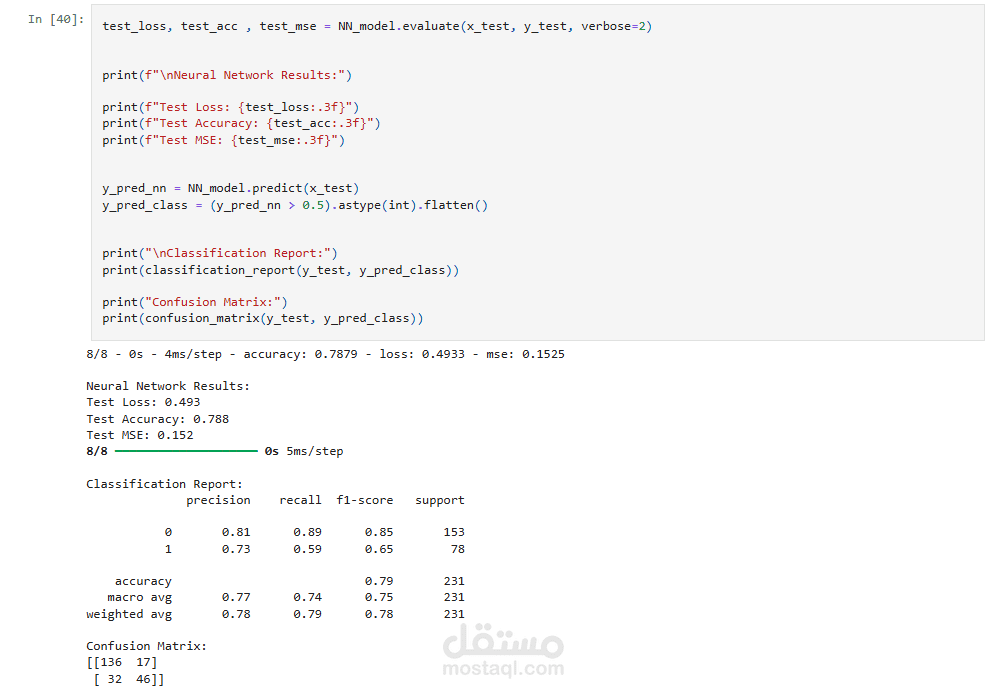Click class 0 f1-score value 0.85
The width and height of the screenshot is (1007, 693).
point(379,532)
